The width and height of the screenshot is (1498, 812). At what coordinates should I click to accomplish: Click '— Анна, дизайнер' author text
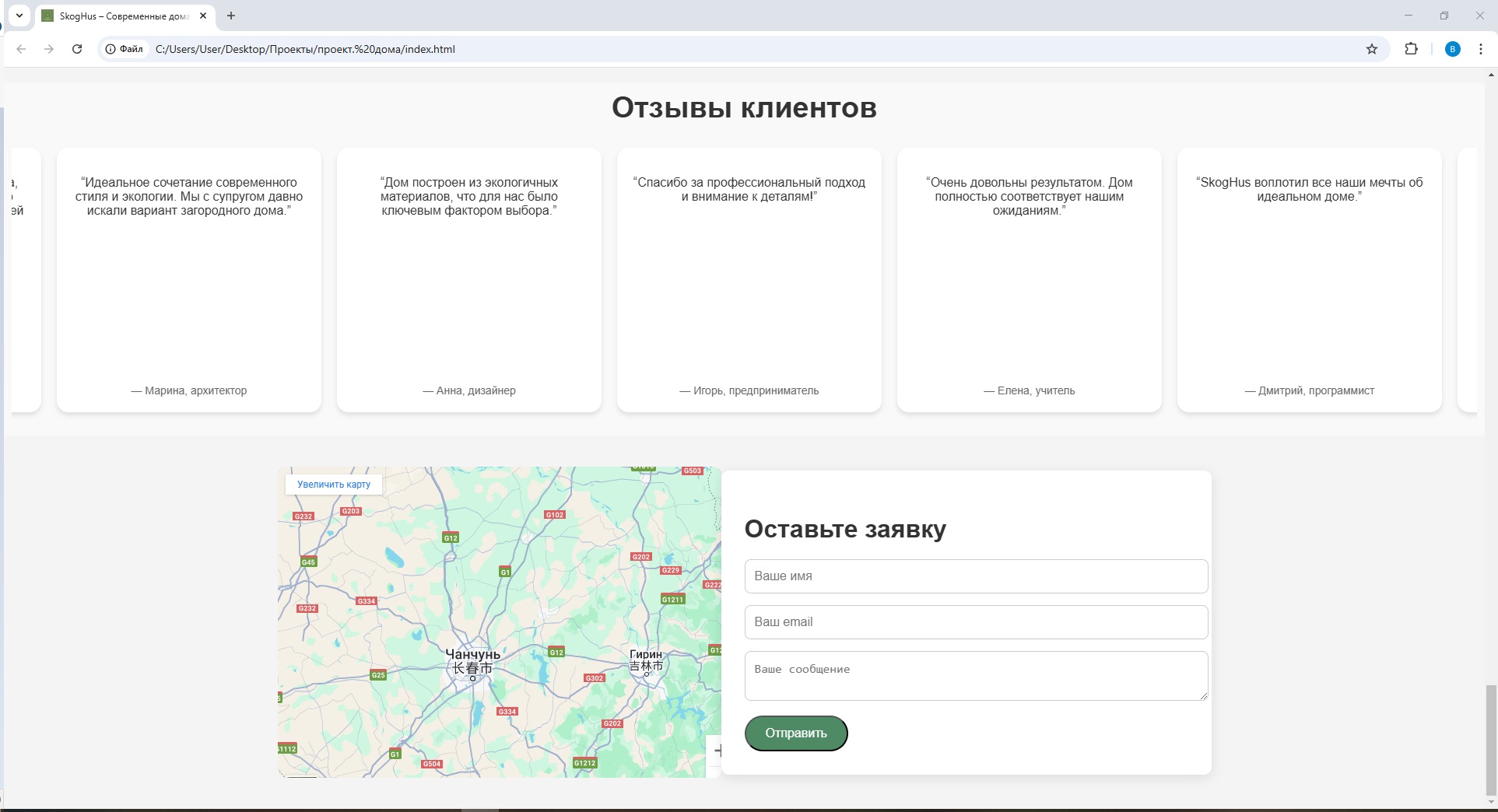click(x=469, y=390)
